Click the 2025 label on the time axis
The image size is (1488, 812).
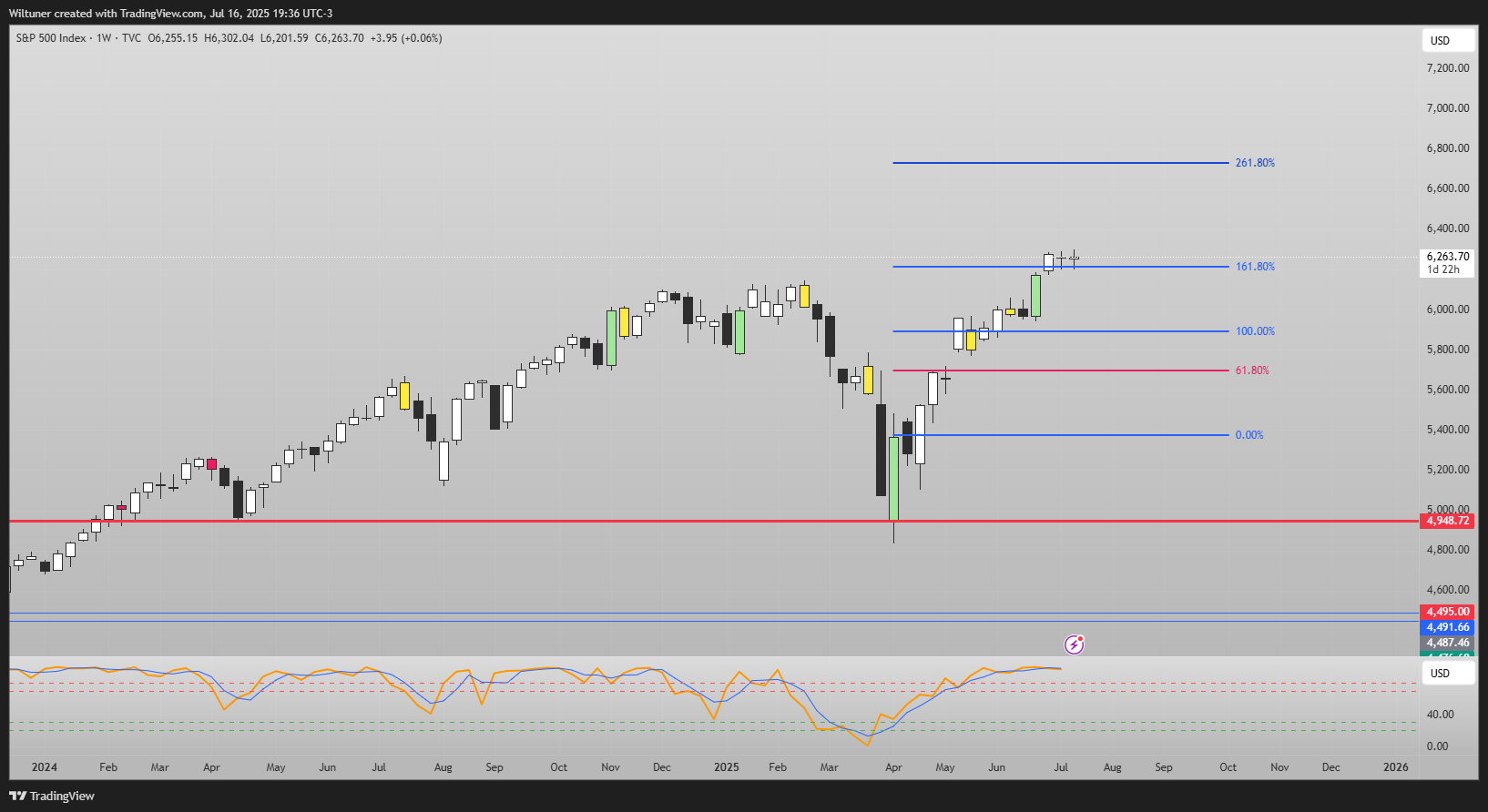click(x=727, y=767)
